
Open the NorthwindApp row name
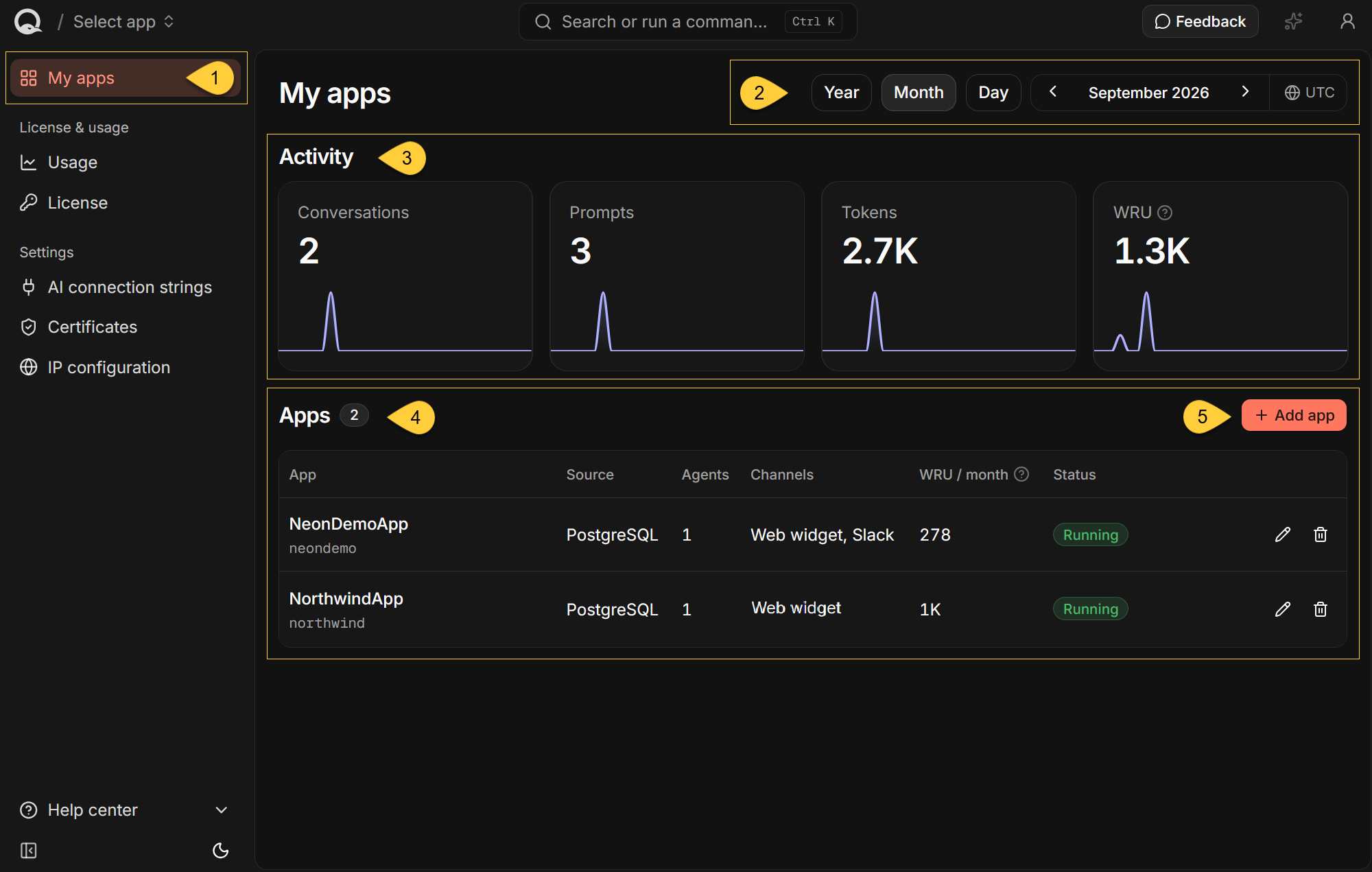(x=346, y=599)
